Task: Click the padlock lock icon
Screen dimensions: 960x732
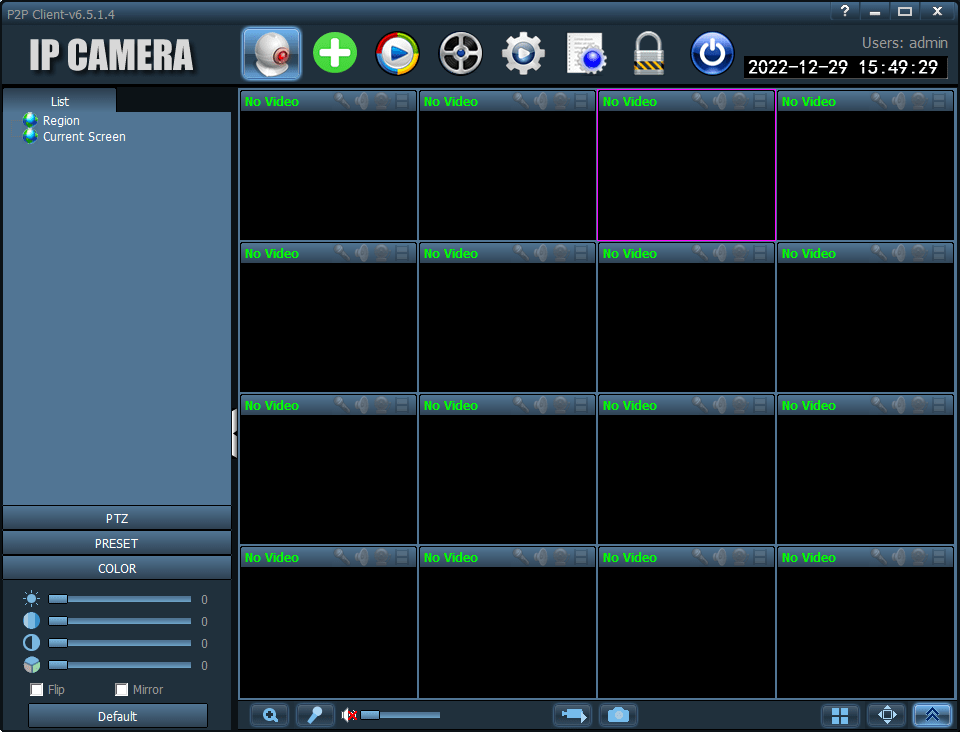Action: pyautogui.click(x=648, y=54)
